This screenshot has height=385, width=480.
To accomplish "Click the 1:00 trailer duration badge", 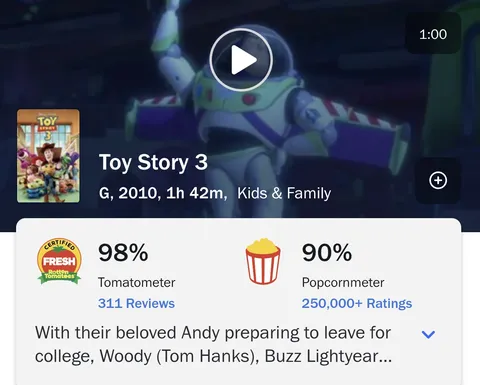I will click(x=433, y=34).
